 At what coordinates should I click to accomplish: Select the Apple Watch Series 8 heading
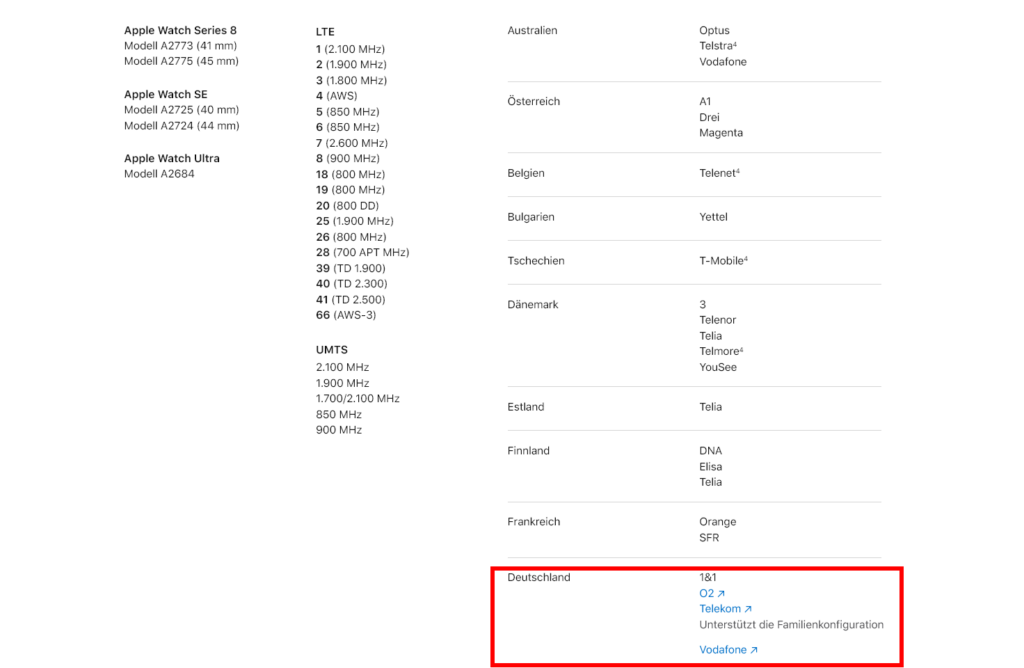point(180,30)
